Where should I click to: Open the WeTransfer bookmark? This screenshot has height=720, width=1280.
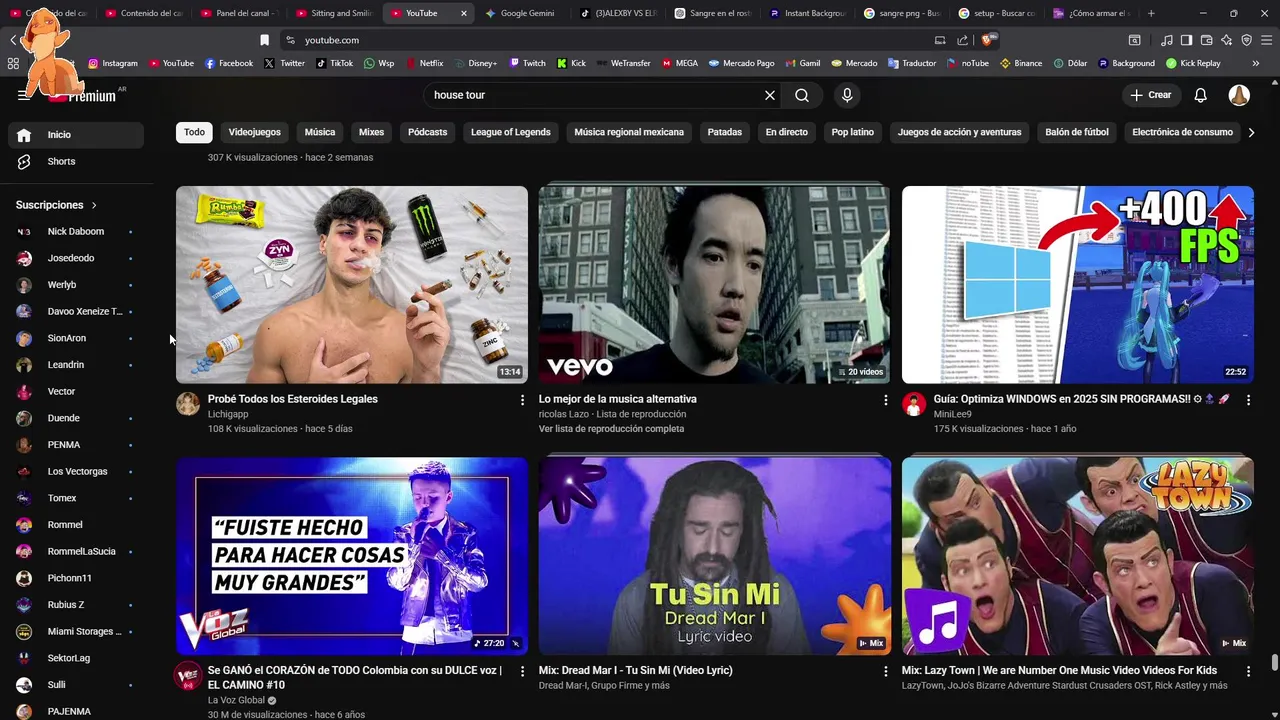(622, 63)
